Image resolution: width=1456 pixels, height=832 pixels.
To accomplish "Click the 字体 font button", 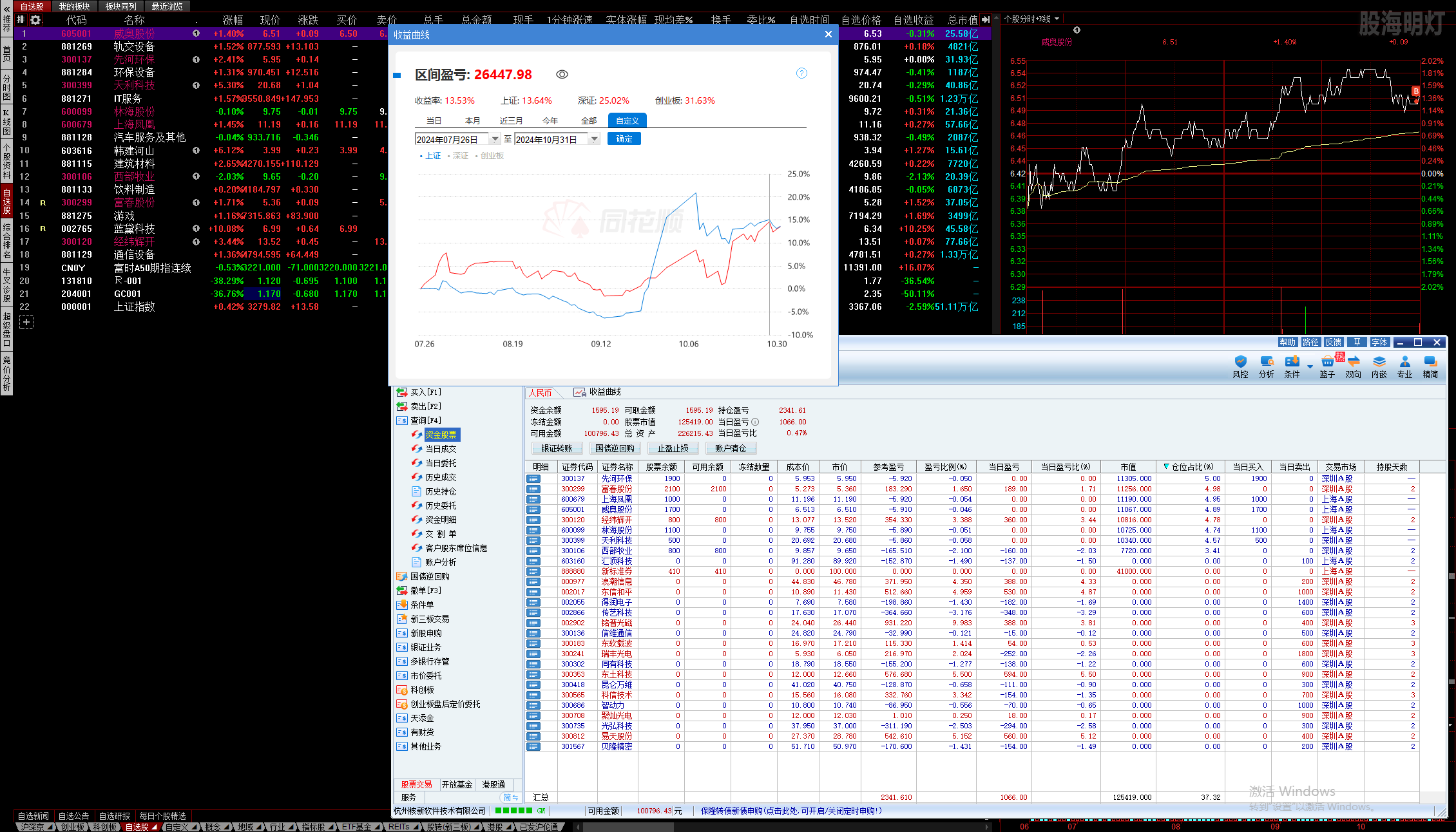I will (1379, 342).
